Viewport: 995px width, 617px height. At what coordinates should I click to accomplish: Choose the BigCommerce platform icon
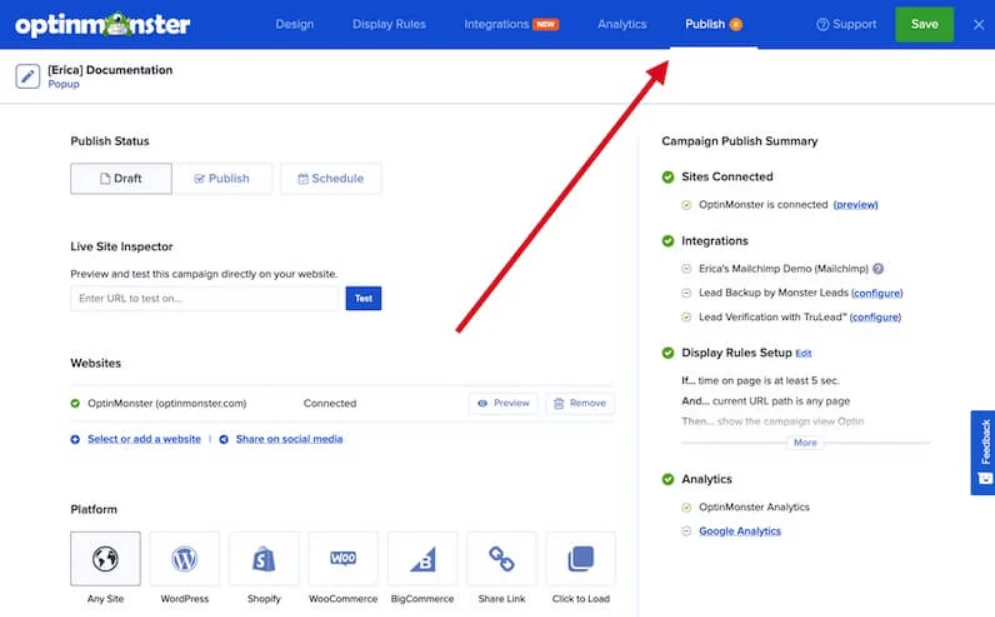pyautogui.click(x=423, y=559)
